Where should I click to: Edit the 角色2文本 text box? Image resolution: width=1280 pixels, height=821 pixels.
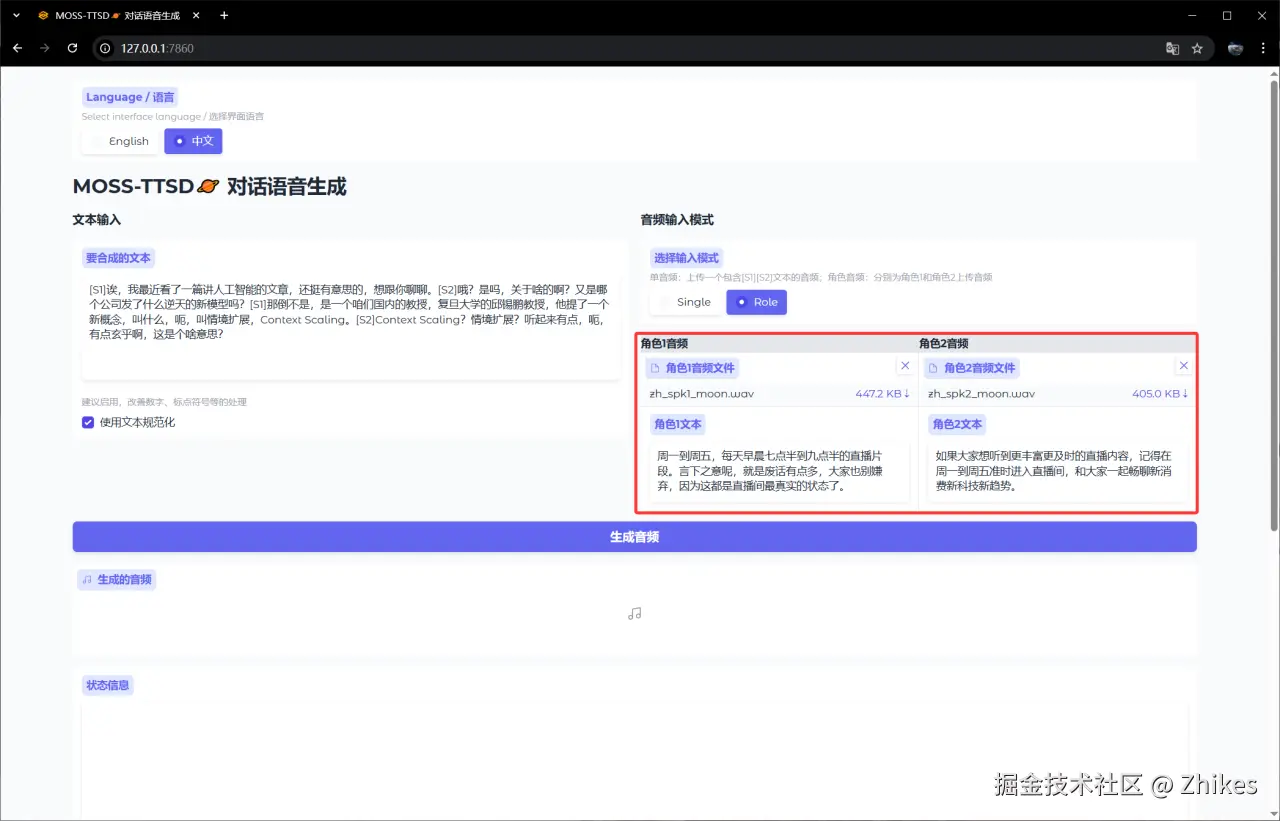1058,473
